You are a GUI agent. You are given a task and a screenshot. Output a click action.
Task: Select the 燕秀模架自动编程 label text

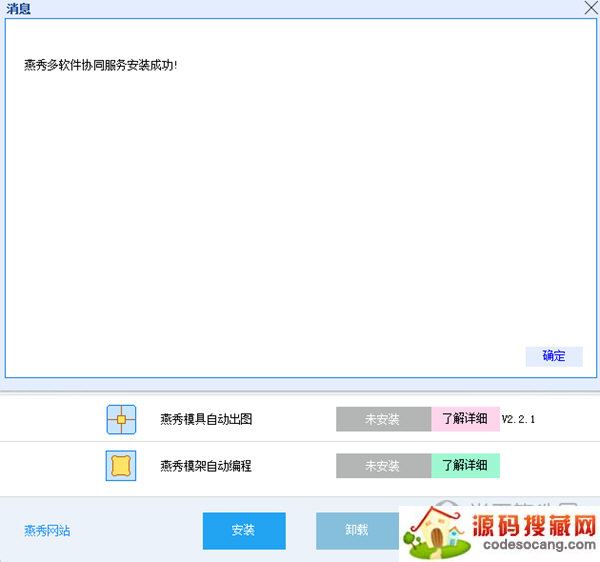(206, 466)
